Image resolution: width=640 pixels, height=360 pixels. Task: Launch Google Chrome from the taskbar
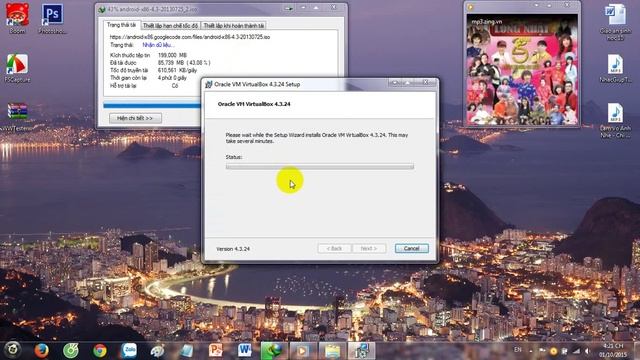(x=100, y=351)
